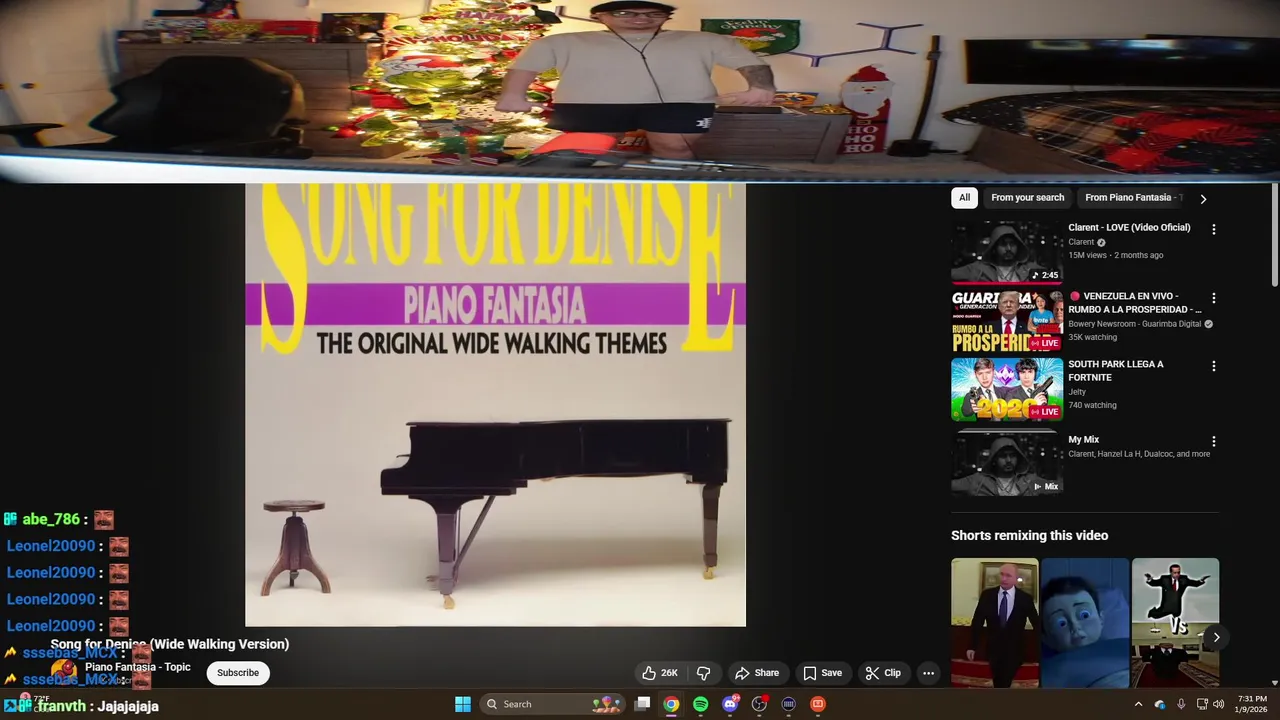Open the Windows Start menu
The height and width of the screenshot is (720, 1280).
point(463,704)
